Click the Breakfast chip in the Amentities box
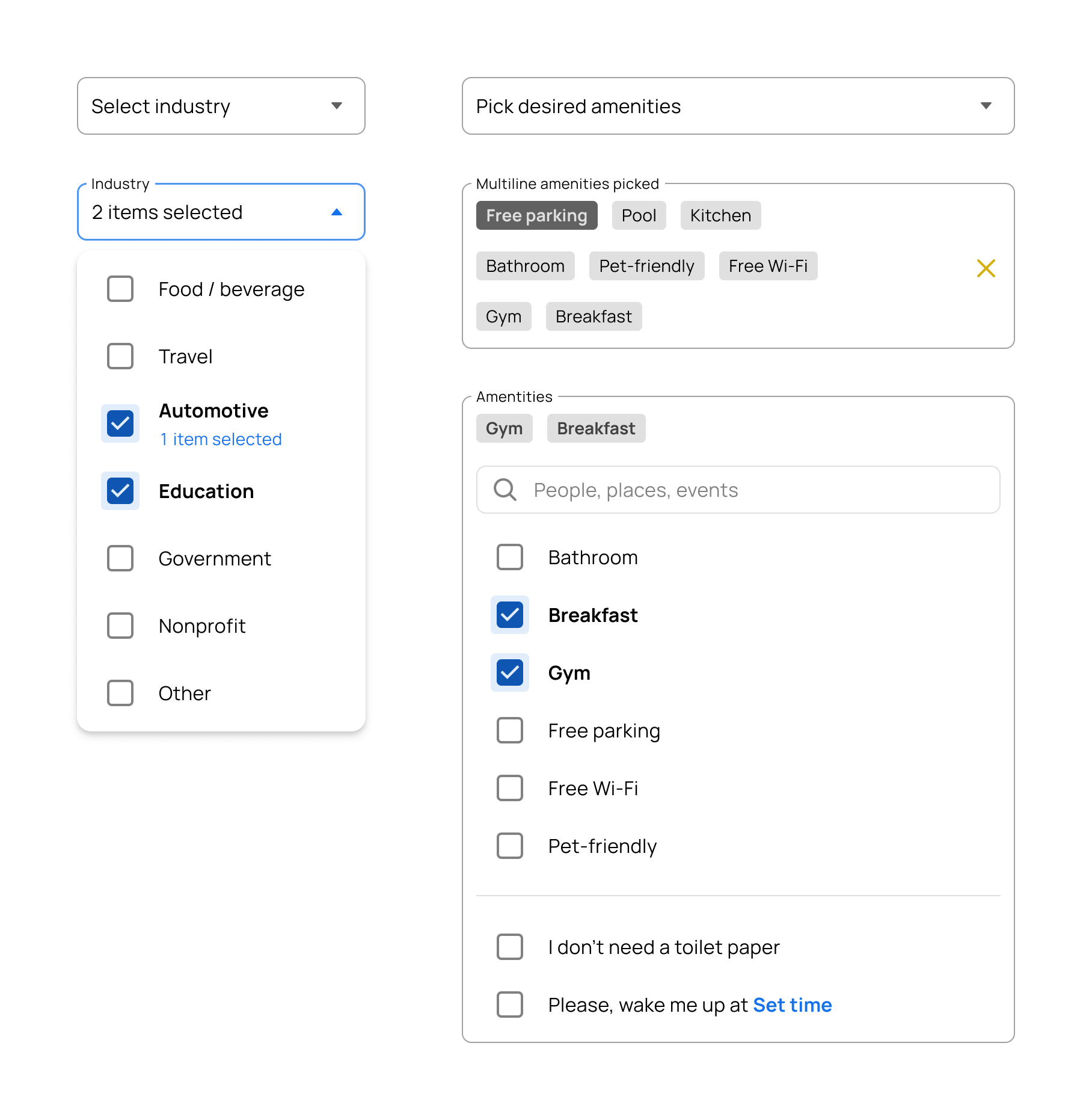Viewport: 1092px width, 1120px height. tap(595, 428)
